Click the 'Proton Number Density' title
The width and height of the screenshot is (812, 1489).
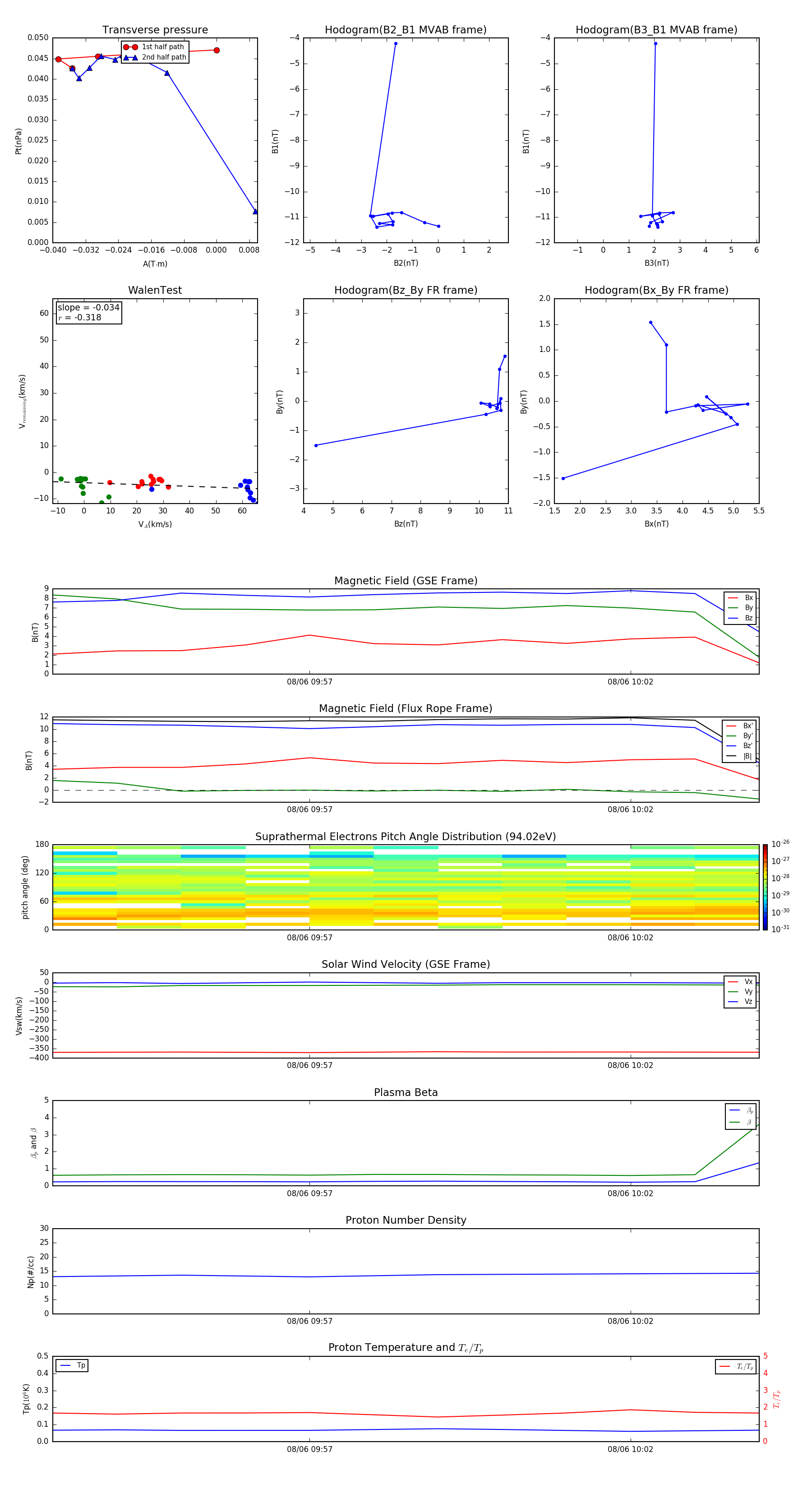click(406, 1220)
